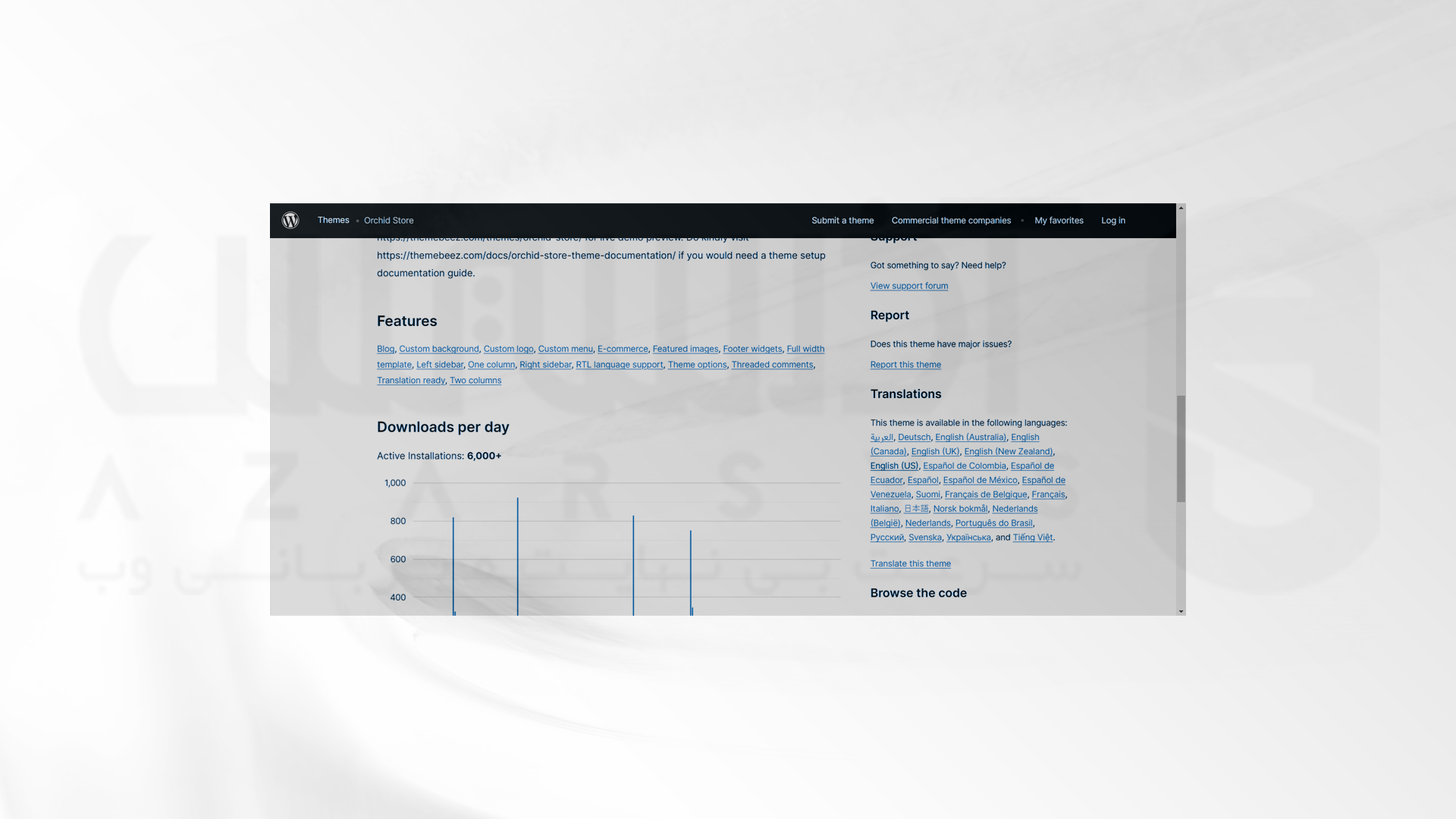The height and width of the screenshot is (819, 1456).
Task: Click the Downloads per day heading
Action: tap(443, 428)
